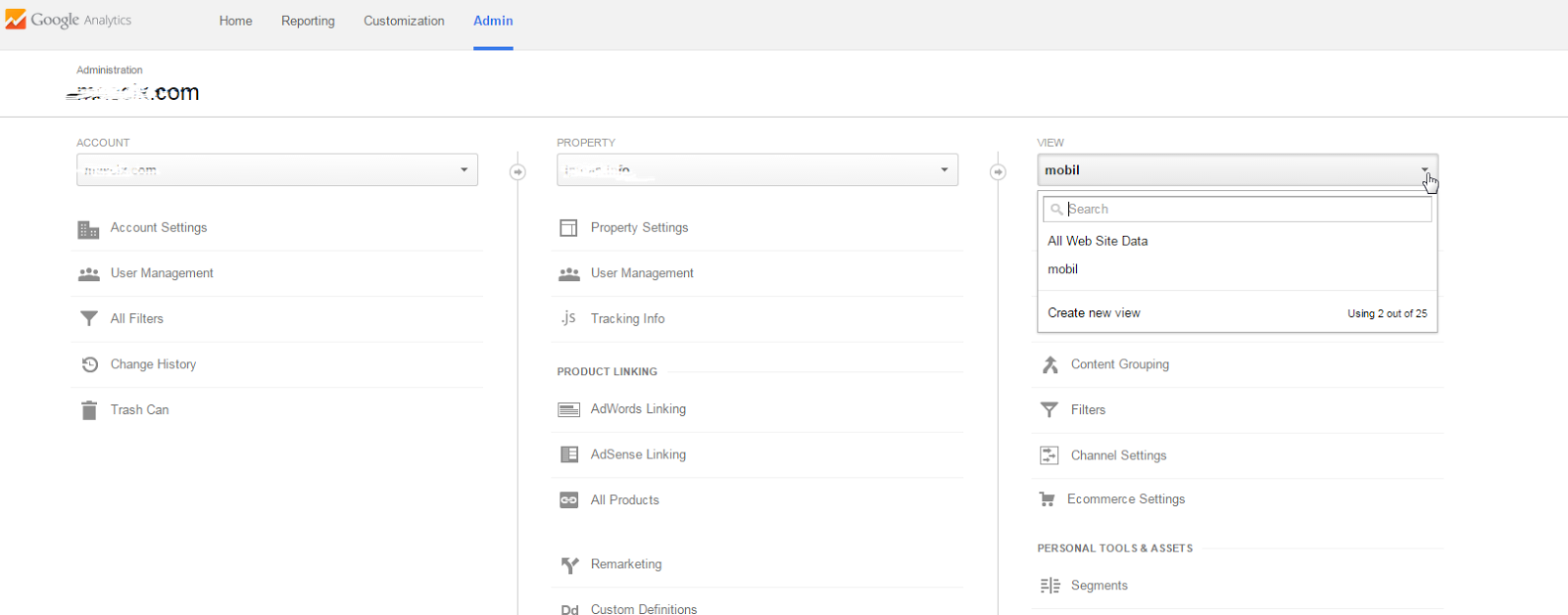Click the All Filters funnel icon
The width and height of the screenshot is (1568, 615).
[x=89, y=318]
